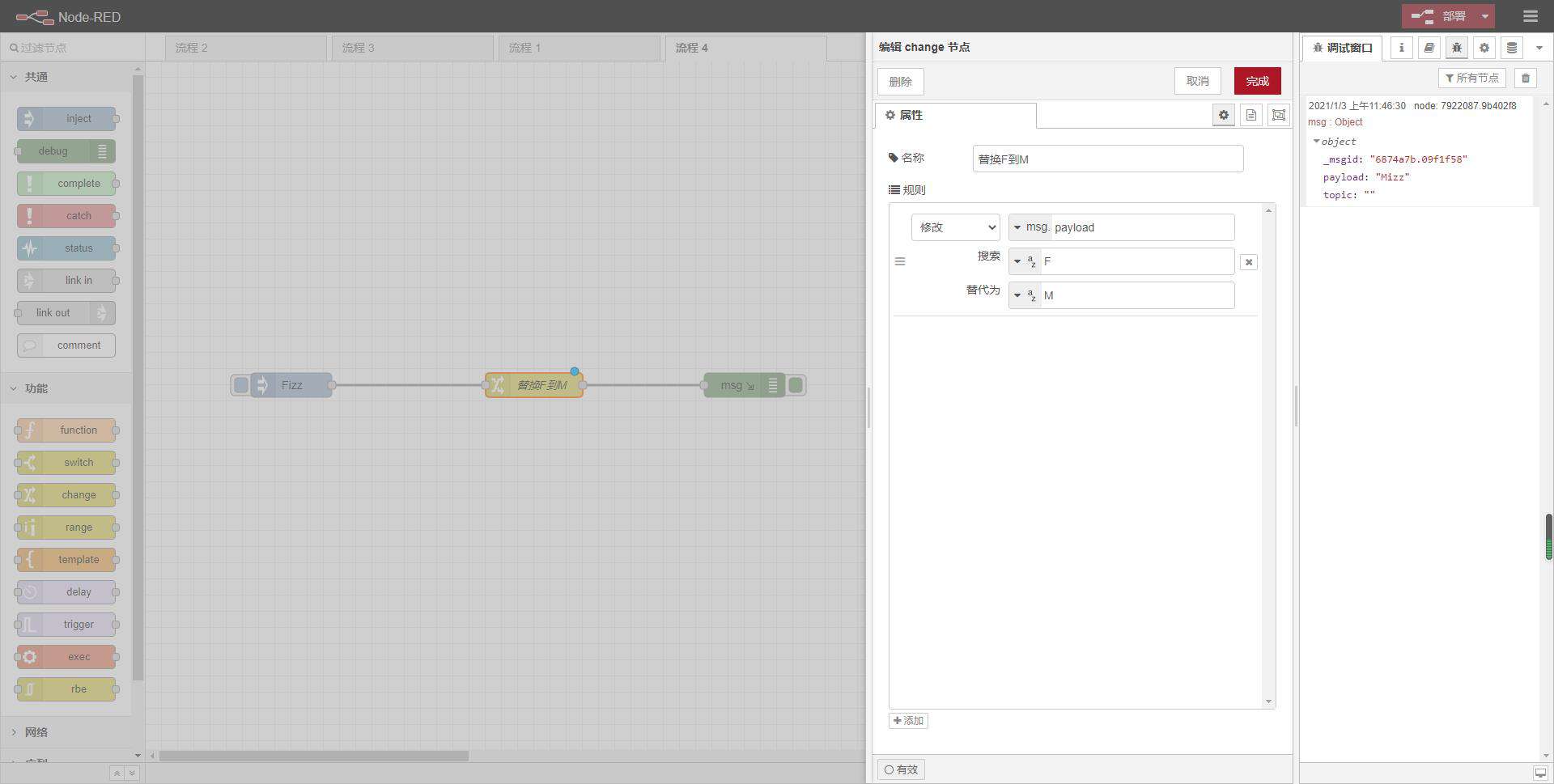Select the function node in palette
1554x784 pixels.
(66, 430)
